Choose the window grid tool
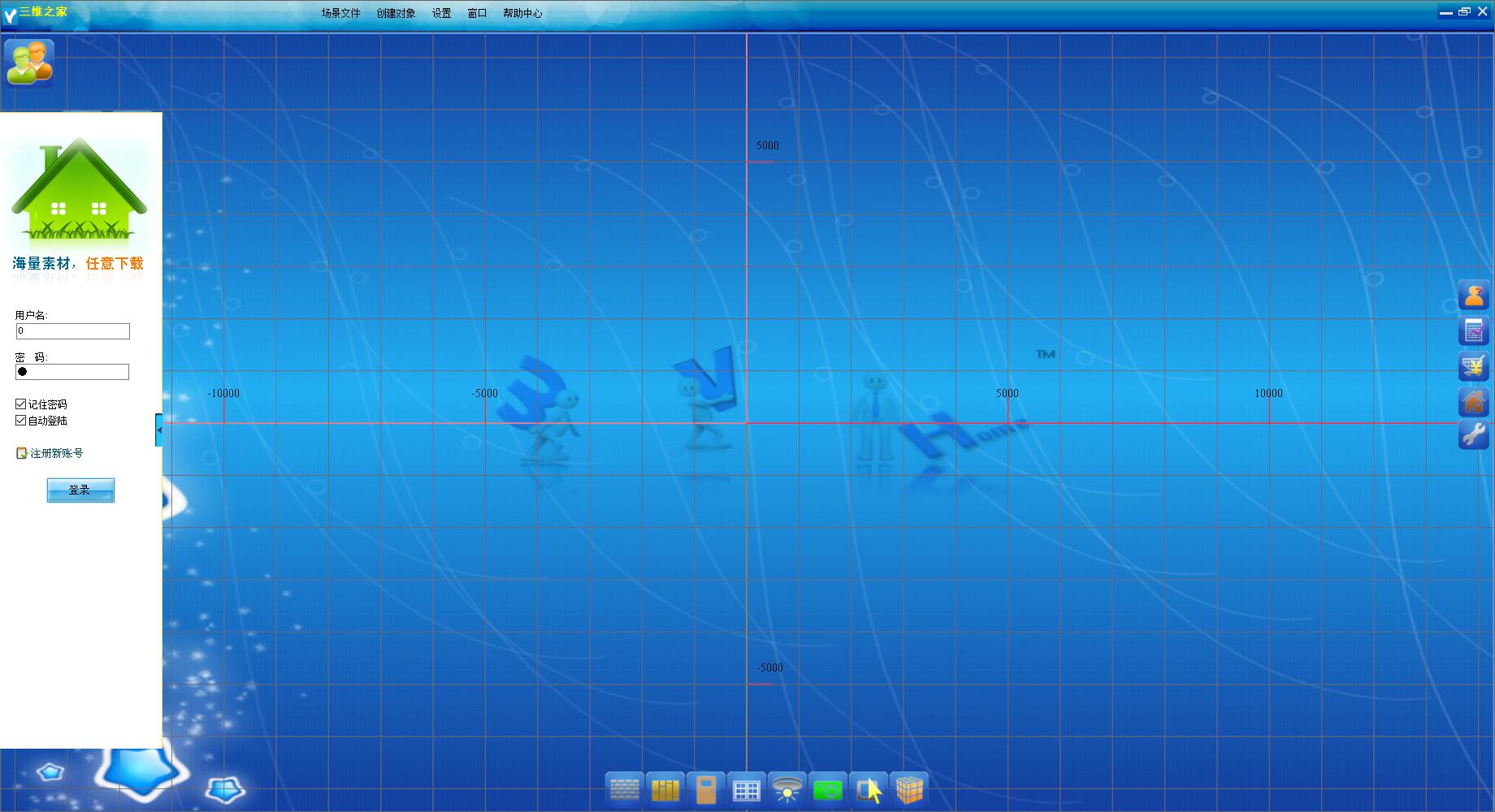Viewport: 1495px width, 812px height. point(746,789)
